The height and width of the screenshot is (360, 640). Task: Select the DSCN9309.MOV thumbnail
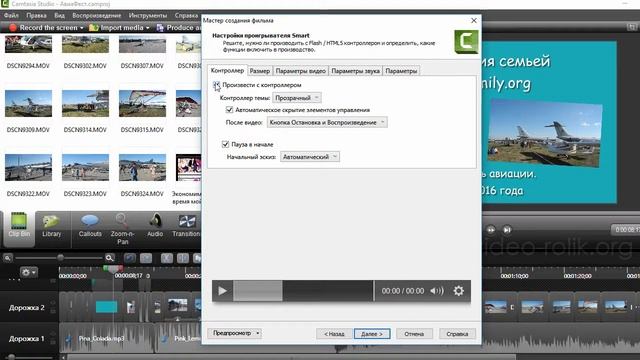click(29, 104)
